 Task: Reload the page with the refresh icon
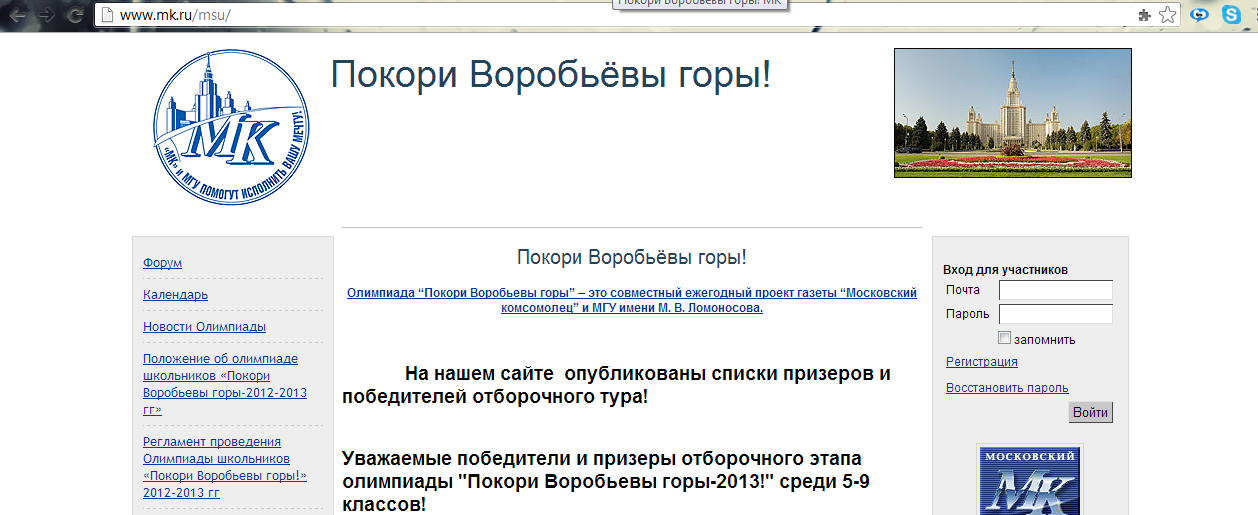[x=76, y=15]
